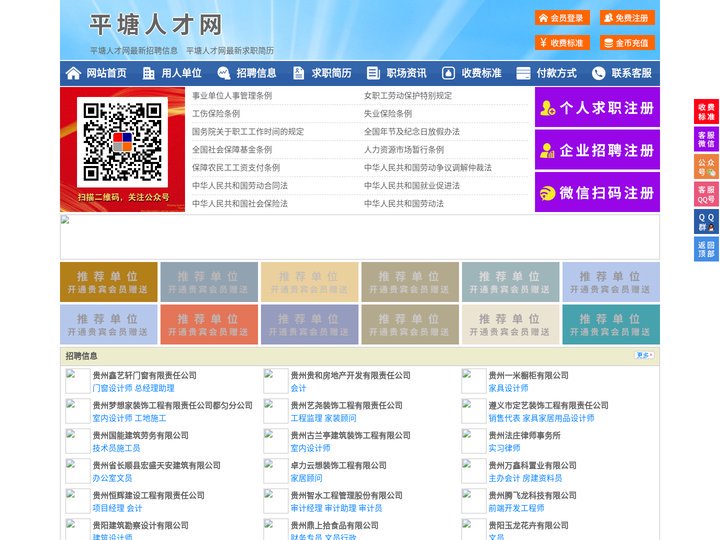Click the 实习律师 job link
This screenshot has width=720, height=540.
(x=504, y=448)
